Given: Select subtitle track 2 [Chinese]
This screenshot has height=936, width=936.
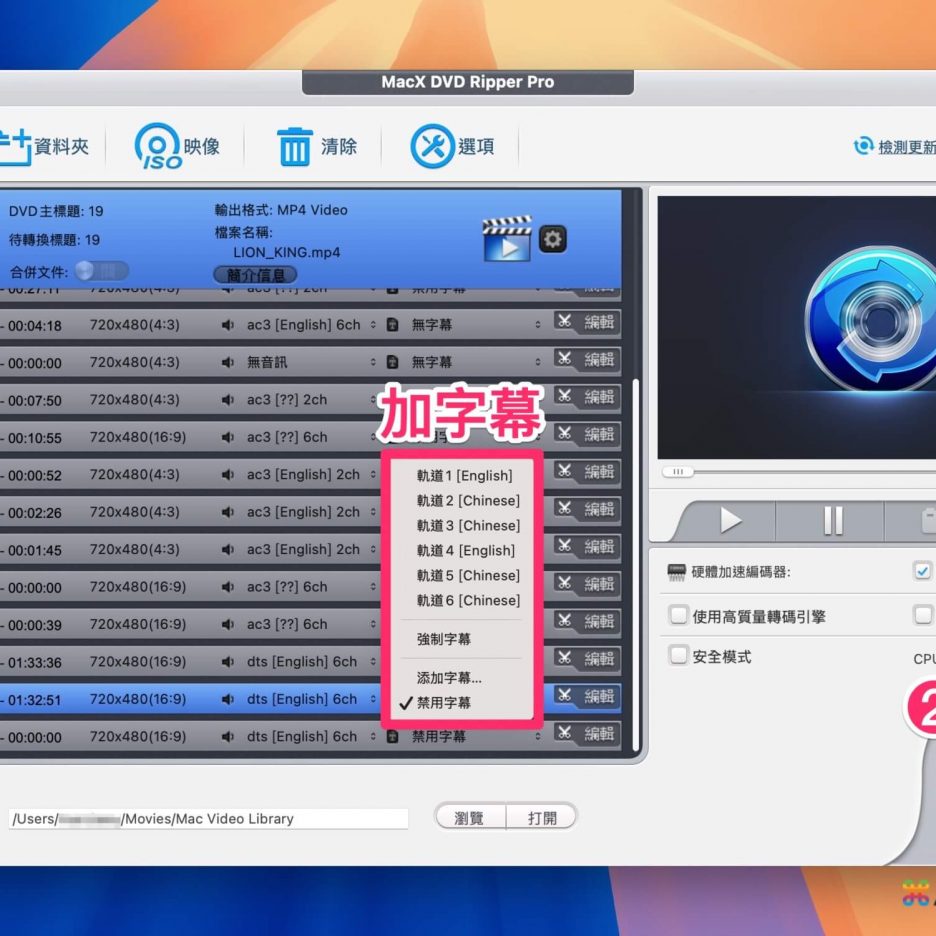Looking at the screenshot, I should click(x=468, y=500).
